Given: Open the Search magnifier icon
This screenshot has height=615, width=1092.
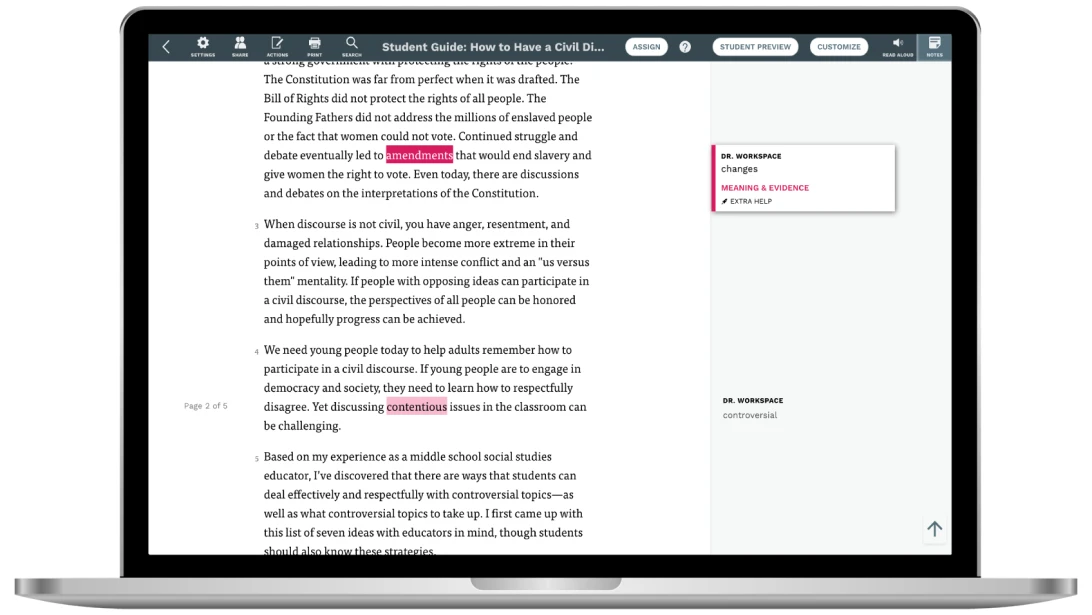Looking at the screenshot, I should [x=352, y=47].
